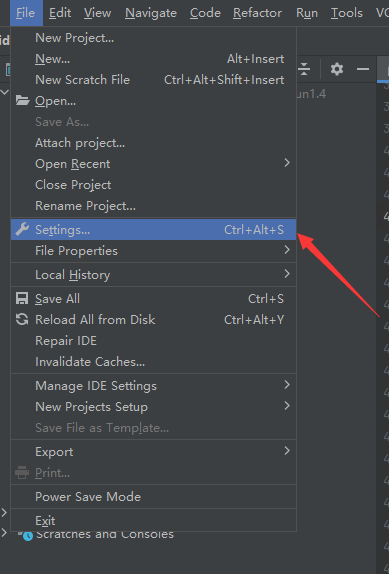Open the Edit menu
The image size is (389, 574).
[60, 13]
